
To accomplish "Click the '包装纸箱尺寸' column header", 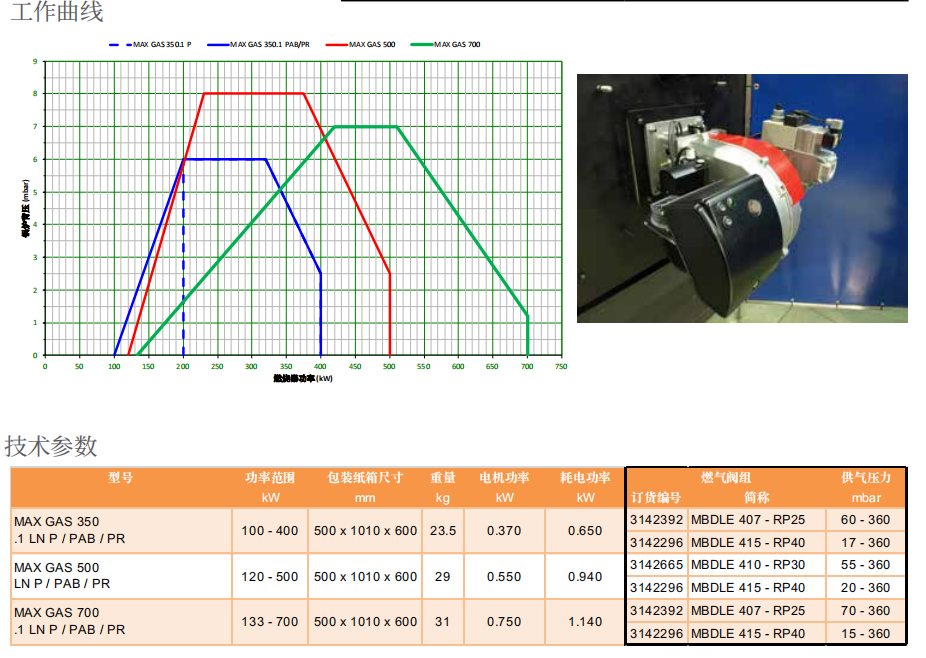I will click(x=365, y=478).
